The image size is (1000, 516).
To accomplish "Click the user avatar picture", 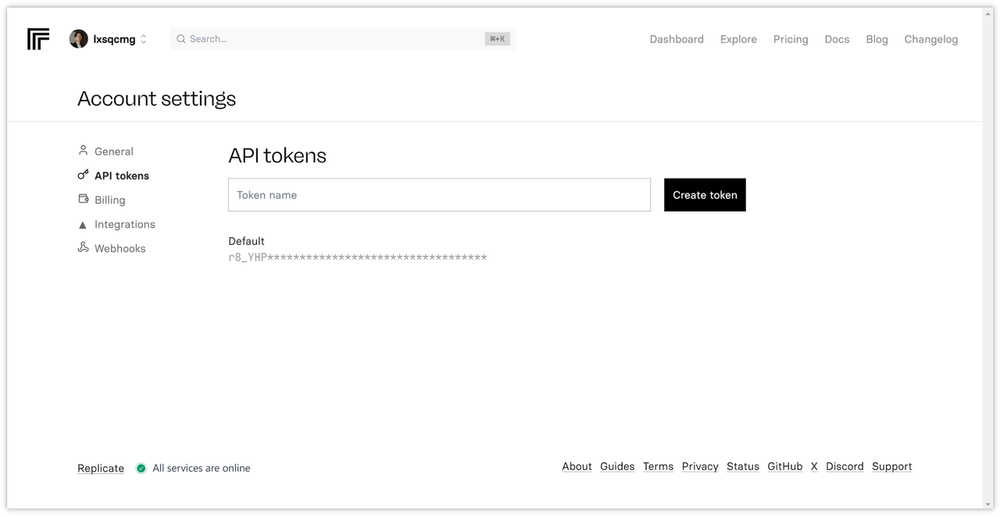I will click(x=78, y=39).
